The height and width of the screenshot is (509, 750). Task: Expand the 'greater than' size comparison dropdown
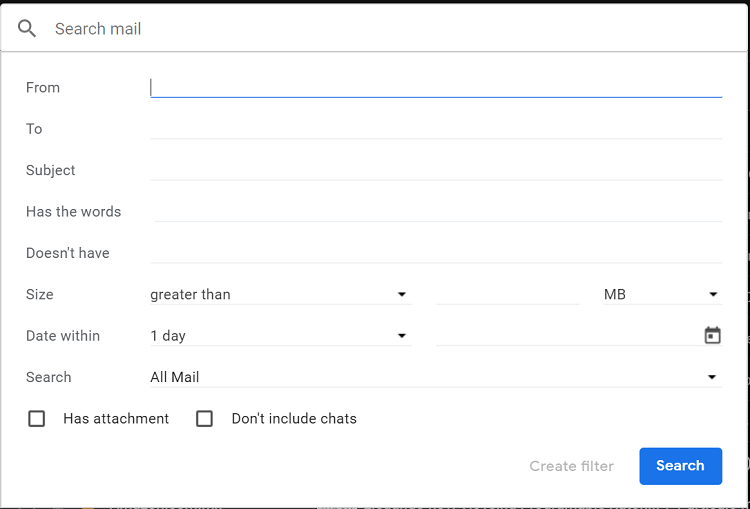[279, 295]
